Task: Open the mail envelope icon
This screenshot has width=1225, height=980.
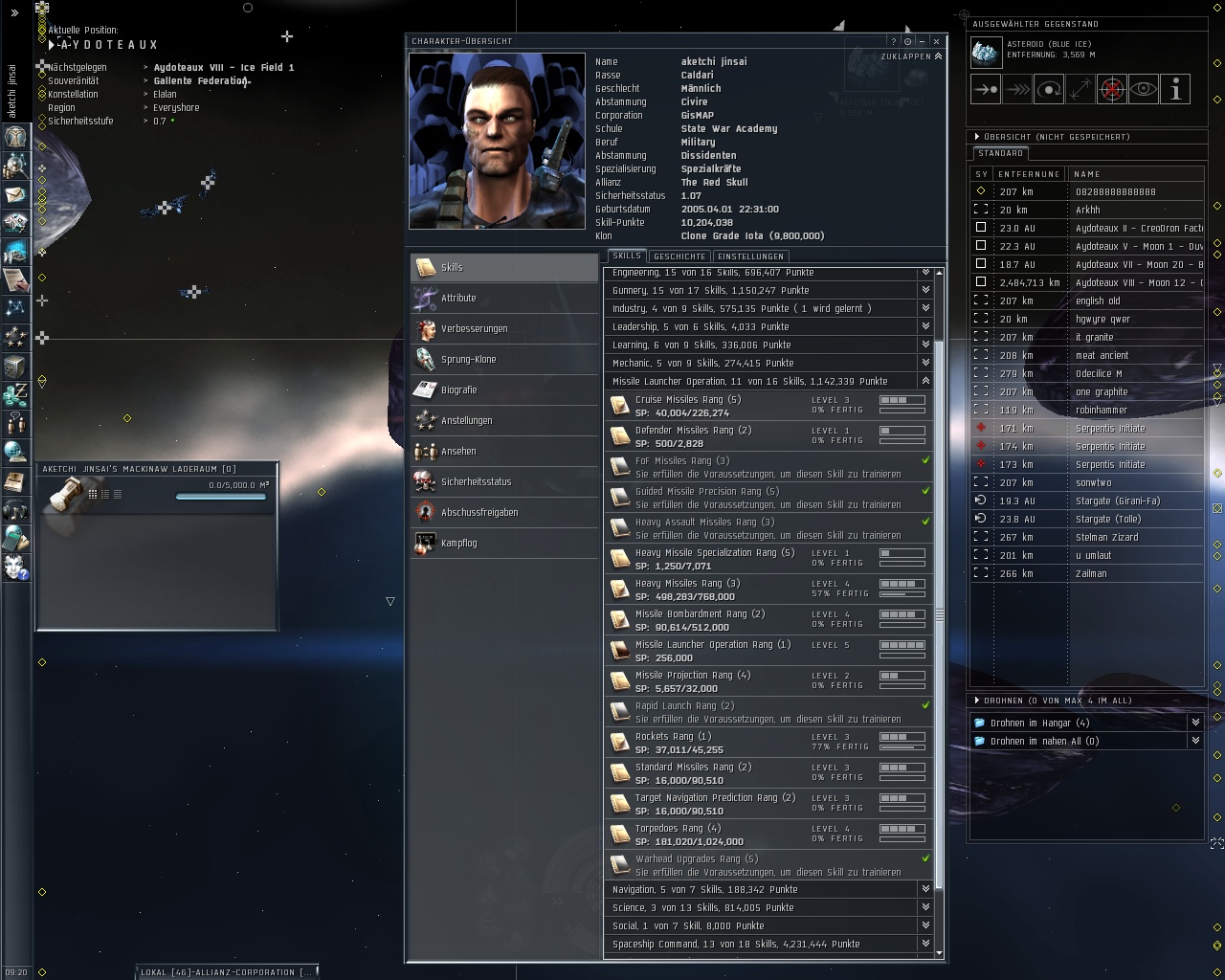Action: [x=15, y=194]
